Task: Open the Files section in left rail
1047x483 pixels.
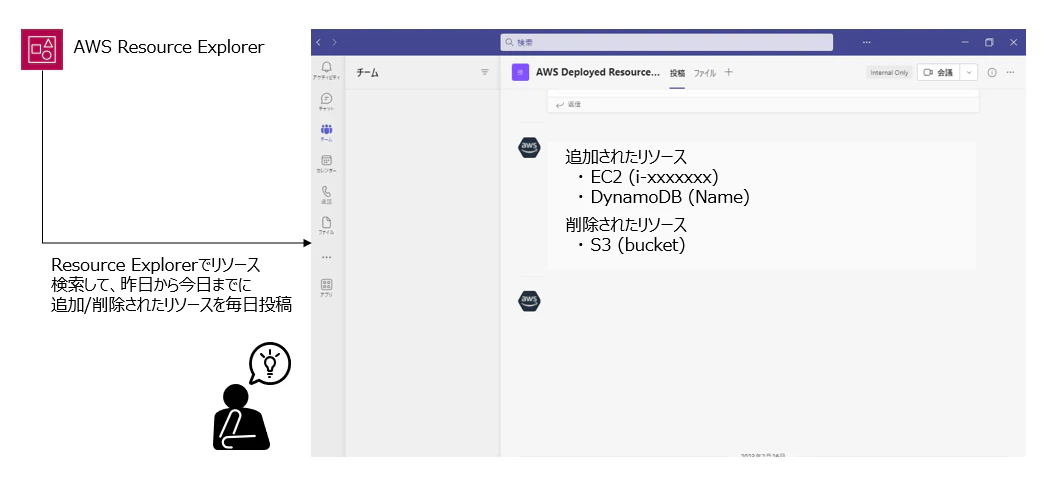Action: click(x=327, y=226)
